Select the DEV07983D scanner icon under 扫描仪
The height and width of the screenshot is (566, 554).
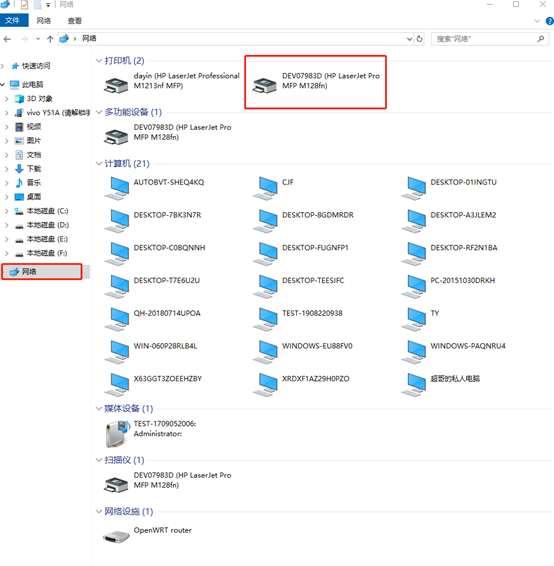pyautogui.click(x=116, y=485)
